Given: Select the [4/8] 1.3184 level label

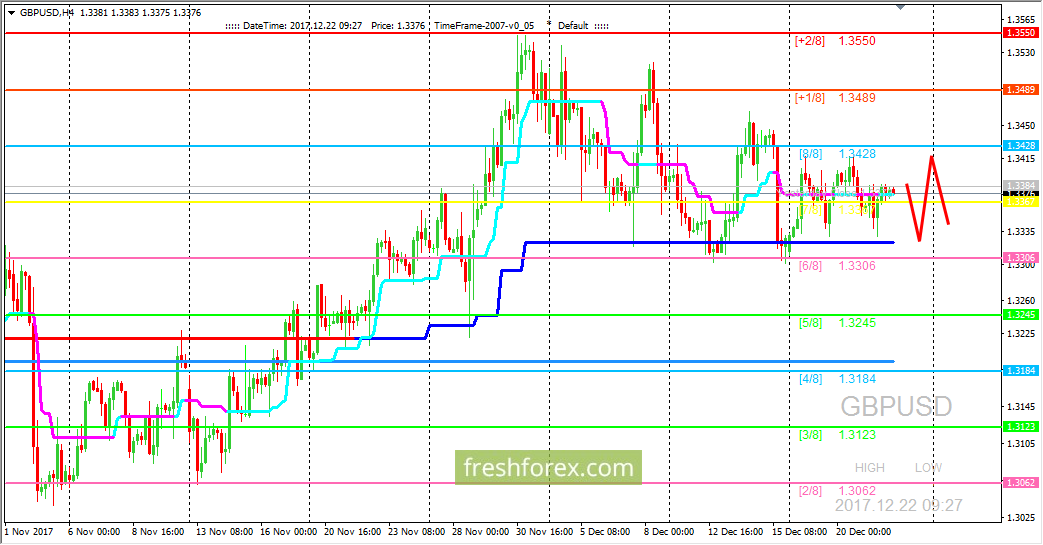Looking at the screenshot, I should pyautogui.click(x=837, y=379).
